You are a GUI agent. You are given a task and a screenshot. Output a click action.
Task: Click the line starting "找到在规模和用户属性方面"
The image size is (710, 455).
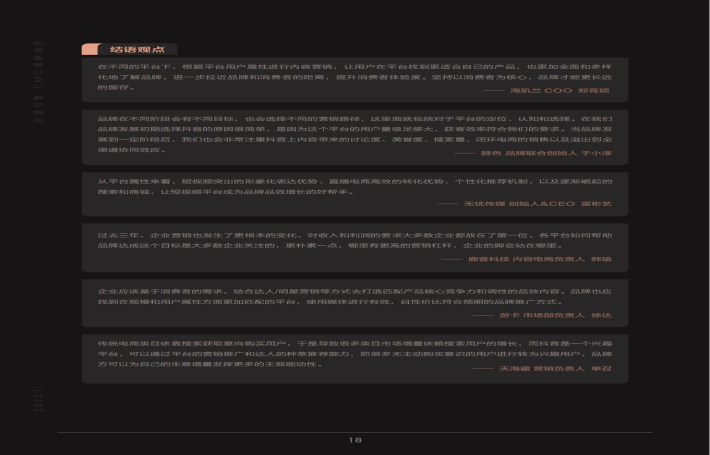coord(331,302)
